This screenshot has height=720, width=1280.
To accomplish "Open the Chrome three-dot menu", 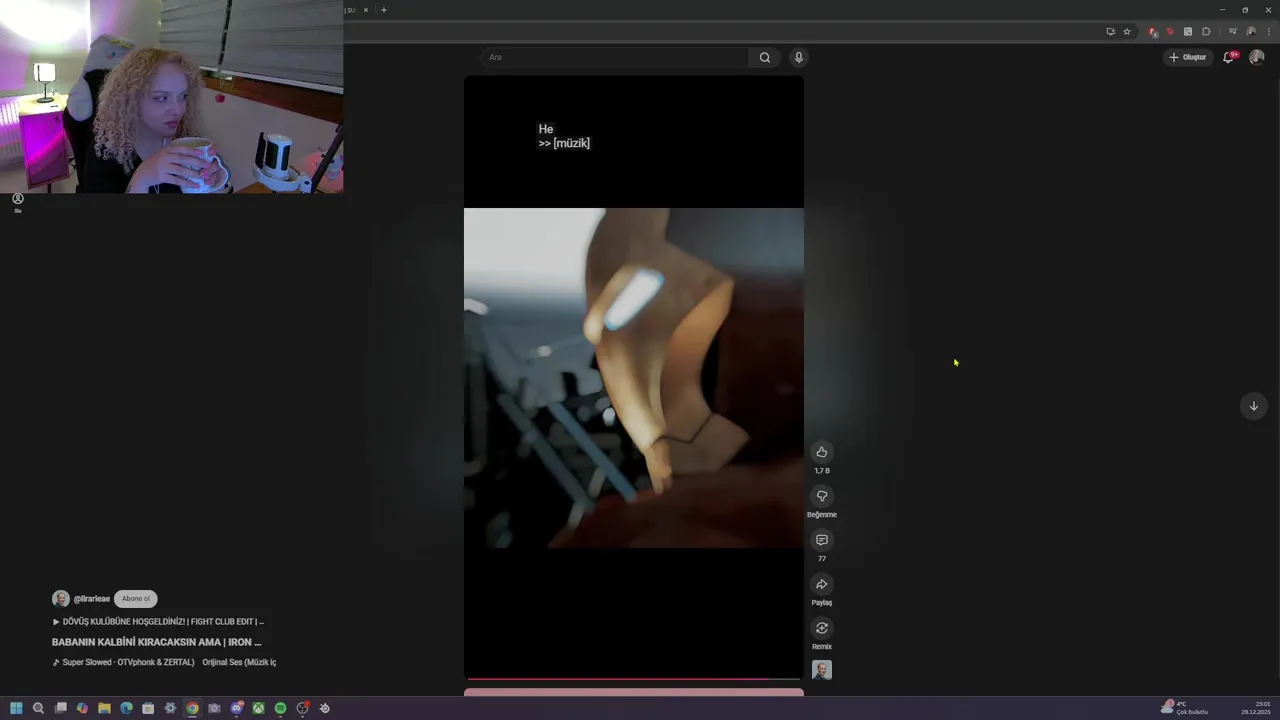I will click(1269, 32).
